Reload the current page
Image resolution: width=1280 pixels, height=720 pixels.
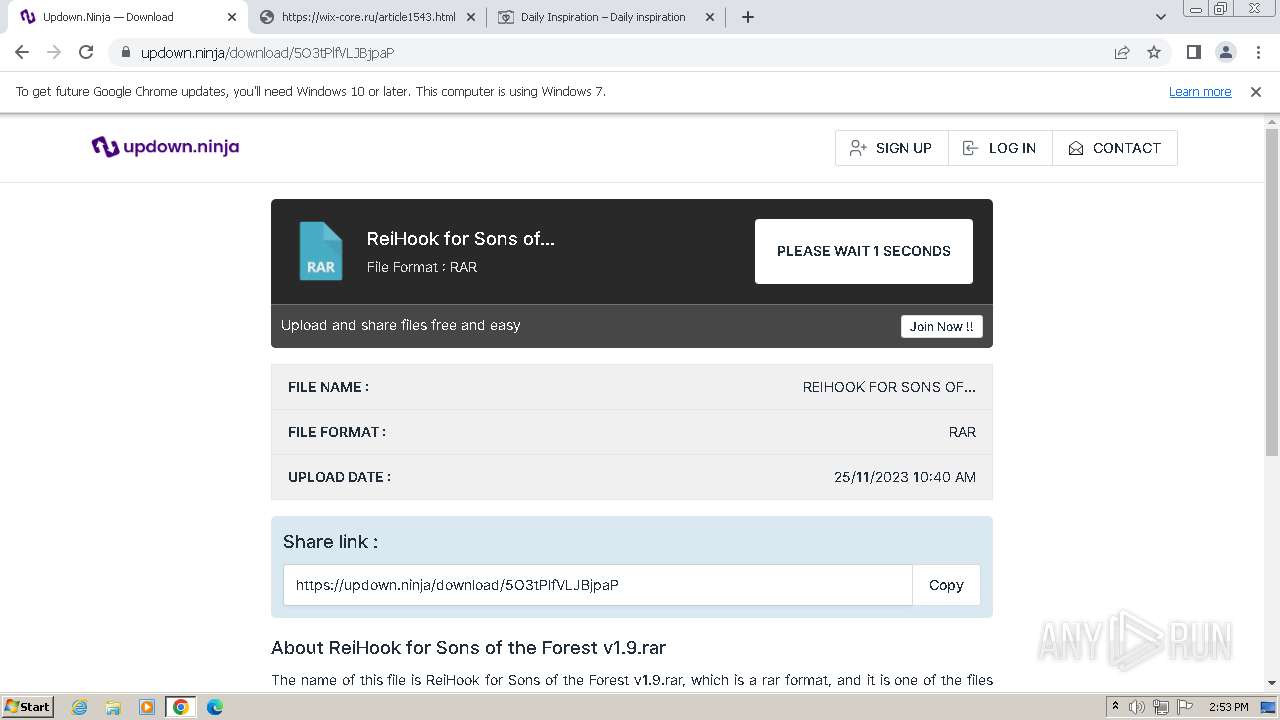[x=86, y=52]
